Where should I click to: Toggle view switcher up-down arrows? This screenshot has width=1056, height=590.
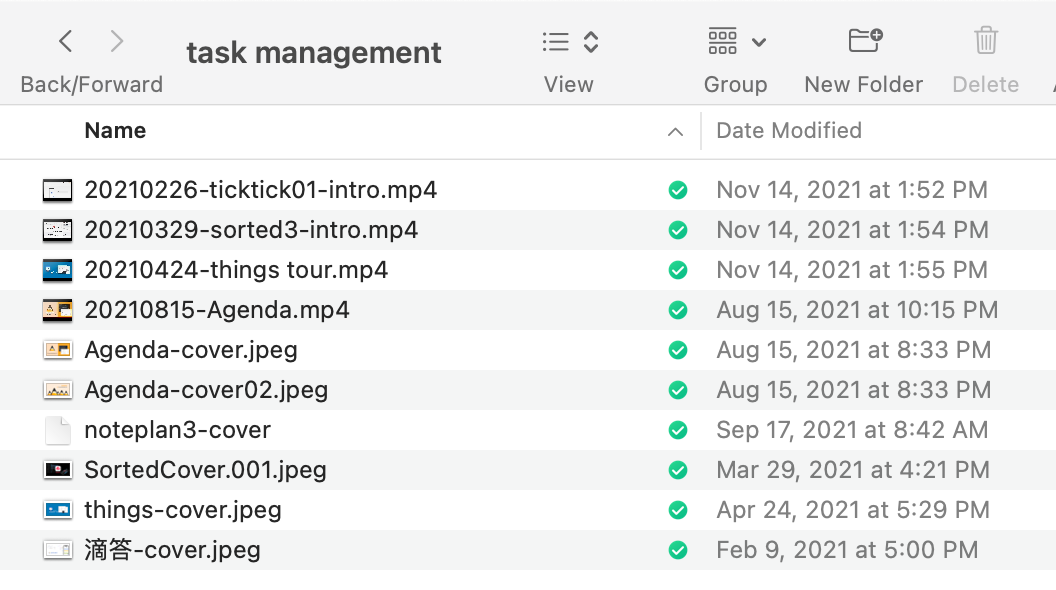coord(591,42)
